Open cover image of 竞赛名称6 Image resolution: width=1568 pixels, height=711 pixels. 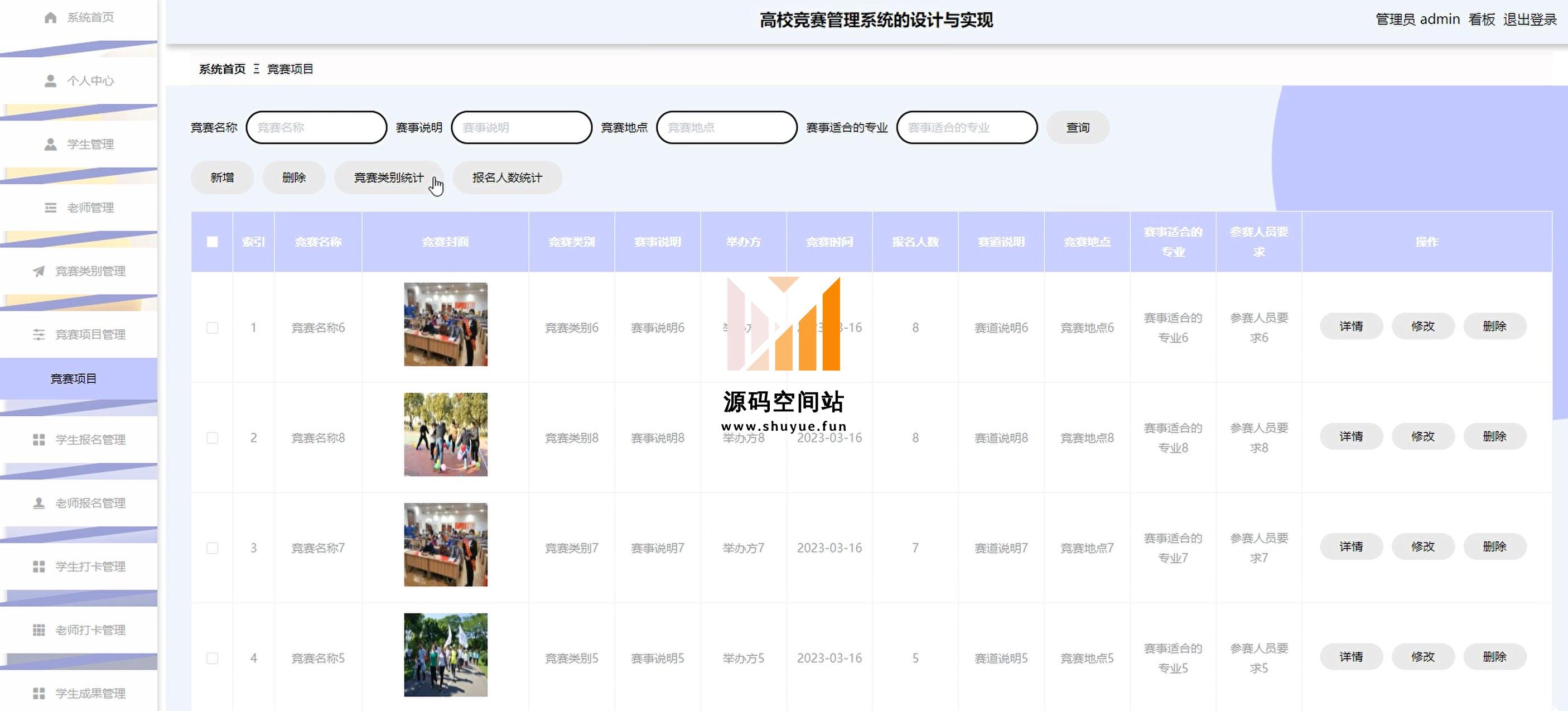(446, 324)
